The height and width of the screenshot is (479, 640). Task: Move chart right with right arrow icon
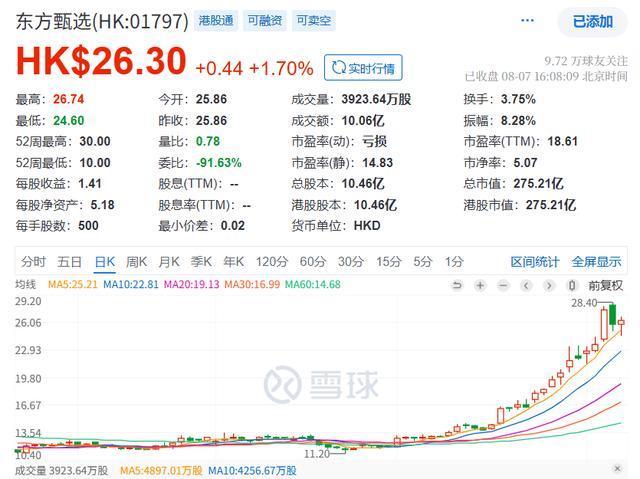tap(549, 285)
